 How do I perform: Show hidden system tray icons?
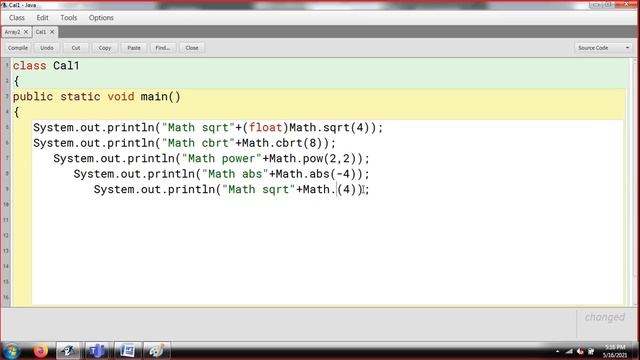coord(558,351)
